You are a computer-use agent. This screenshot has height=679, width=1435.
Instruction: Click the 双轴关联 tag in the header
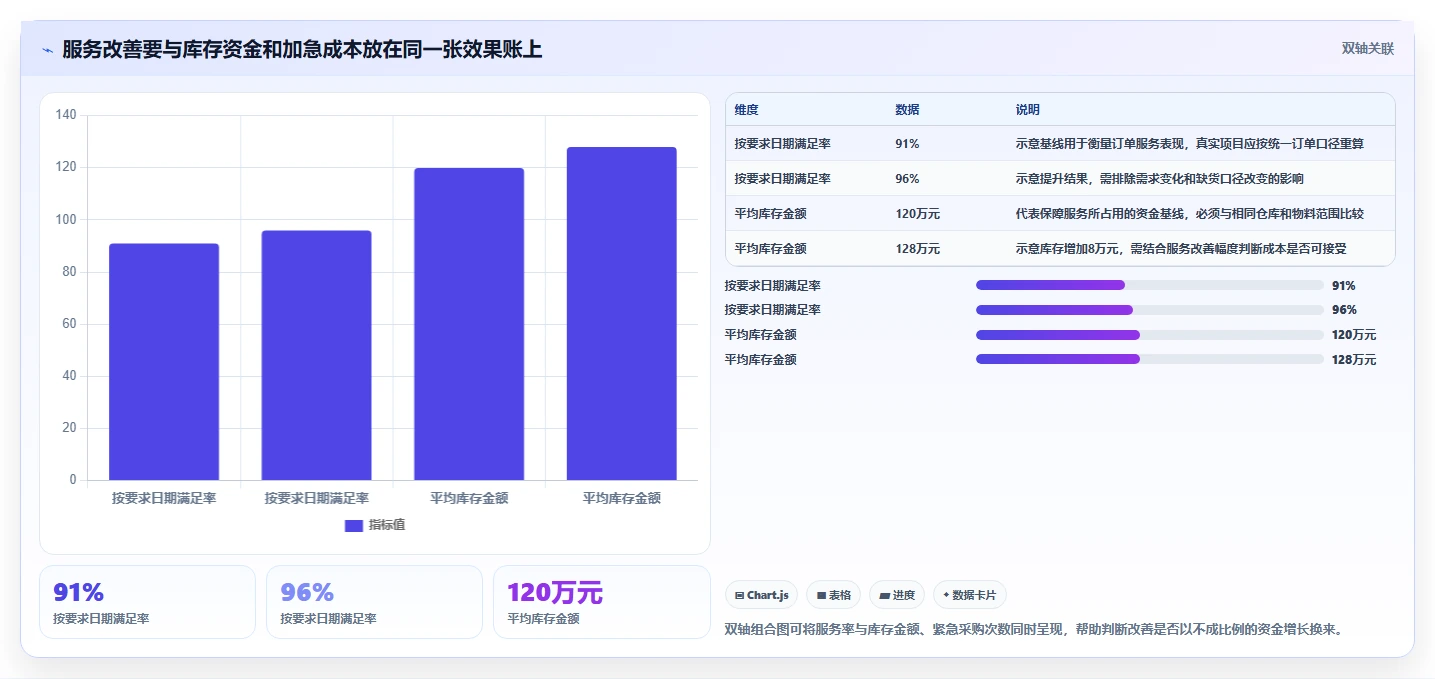pyautogui.click(x=1367, y=49)
